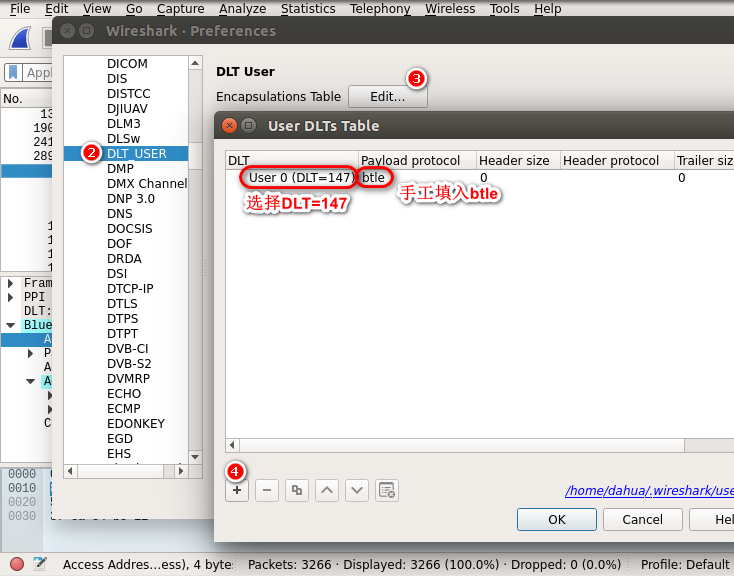
Task: Expand the PPI tree node
Action: (x=11, y=297)
